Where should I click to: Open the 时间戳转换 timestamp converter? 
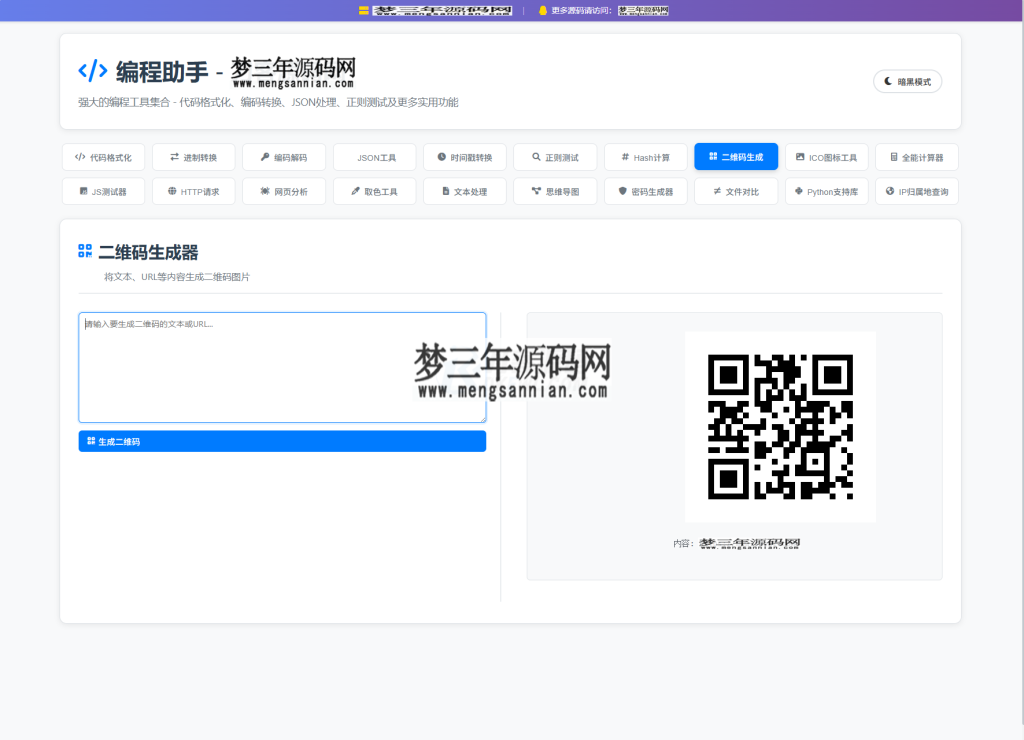pyautogui.click(x=465, y=156)
